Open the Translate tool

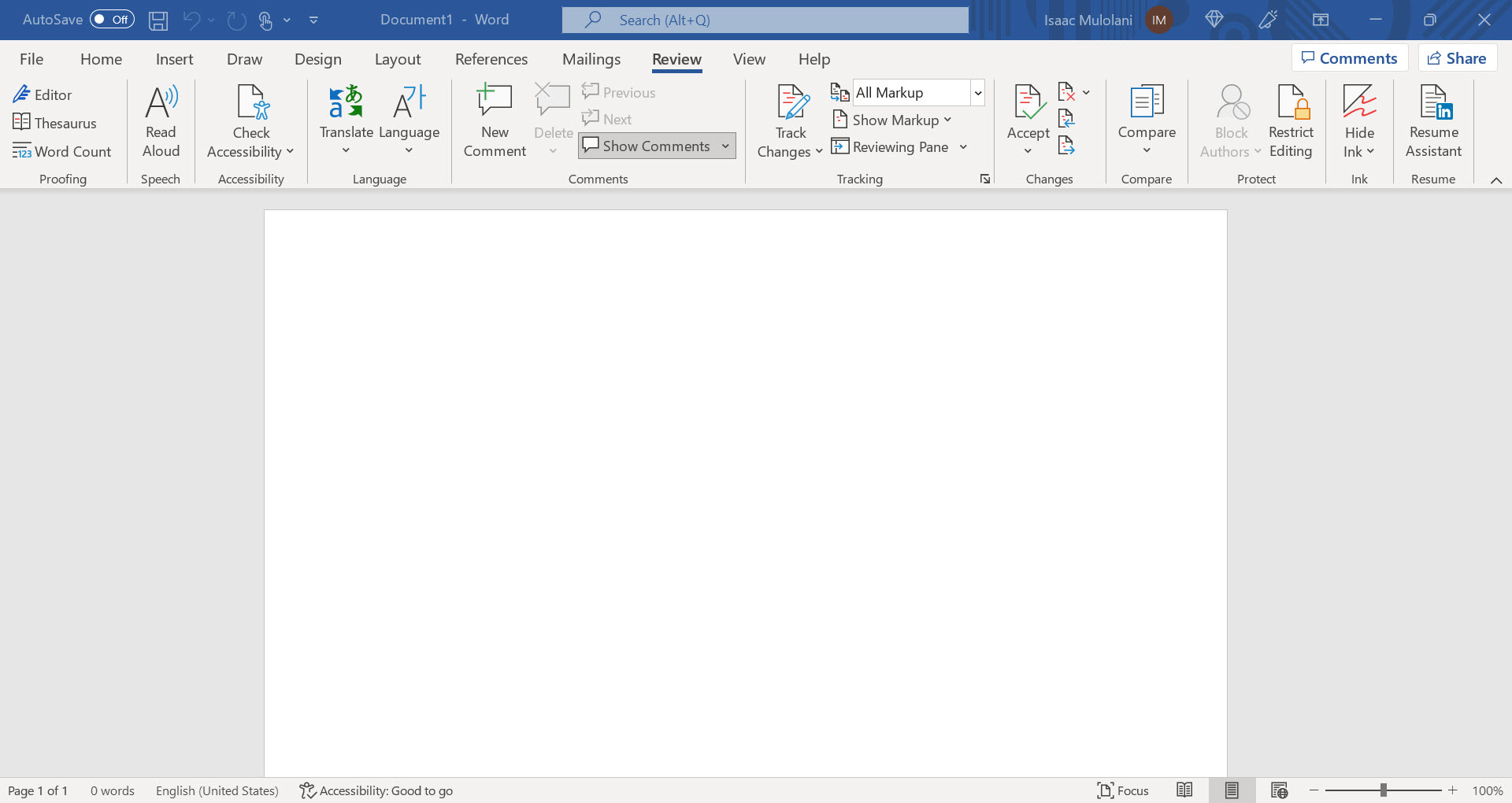click(346, 120)
